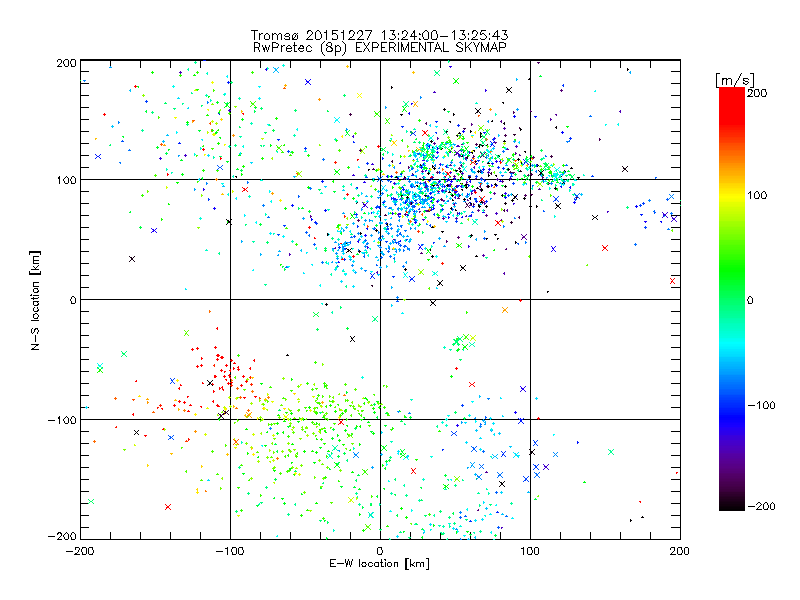800x600 pixels.
Task: Click the y-axis tick label '100'
Action: coord(66,180)
